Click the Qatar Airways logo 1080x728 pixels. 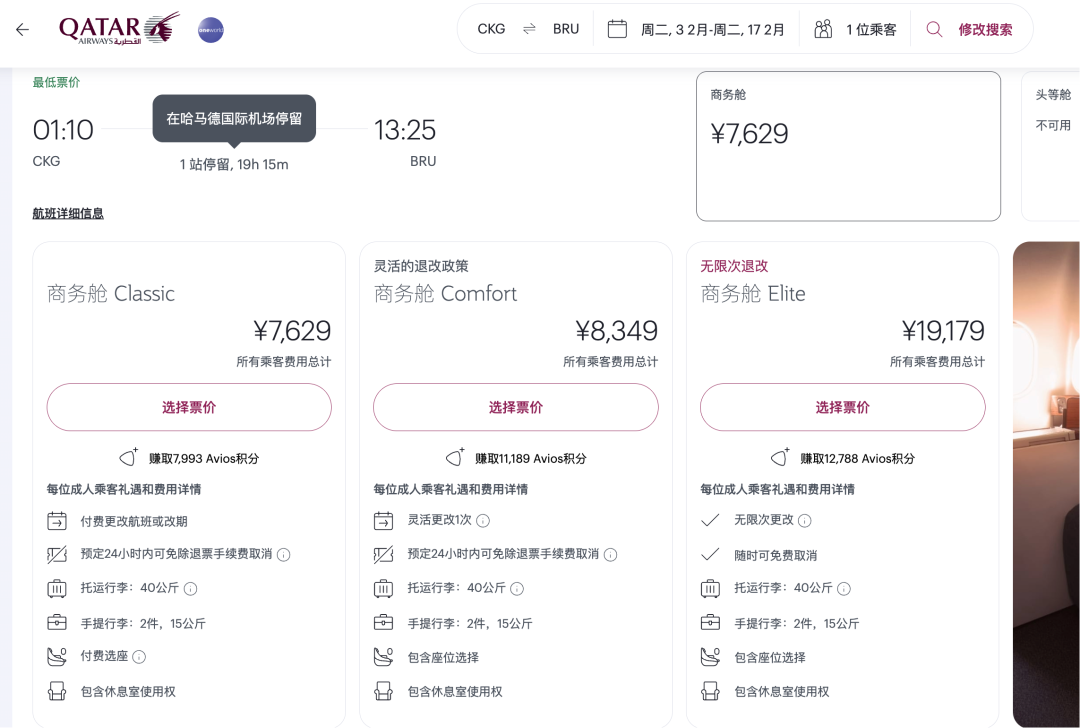[x=118, y=28]
